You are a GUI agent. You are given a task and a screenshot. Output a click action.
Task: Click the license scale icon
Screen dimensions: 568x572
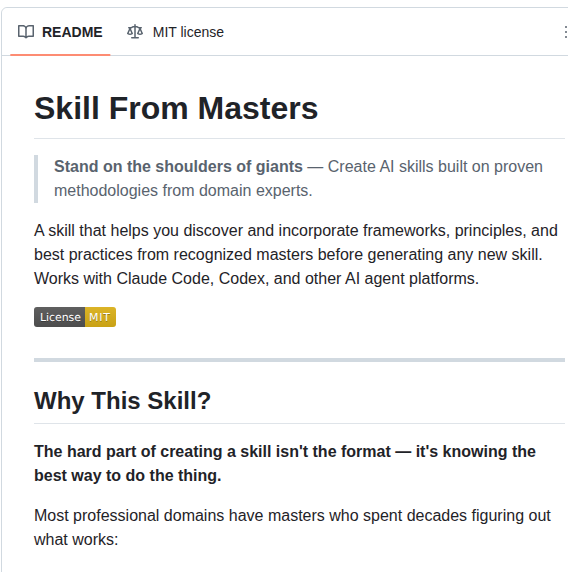click(x=135, y=32)
